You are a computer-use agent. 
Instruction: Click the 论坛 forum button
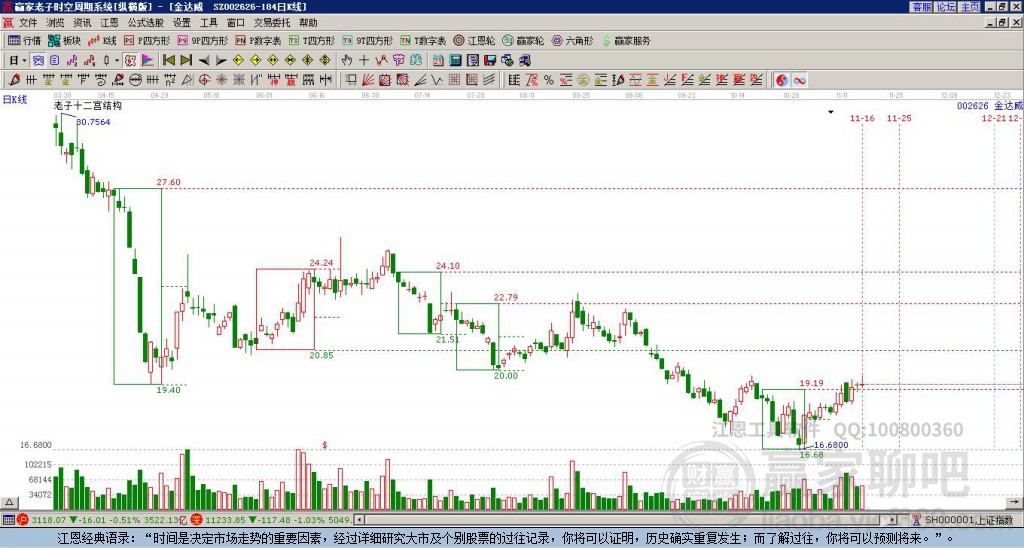(x=945, y=7)
